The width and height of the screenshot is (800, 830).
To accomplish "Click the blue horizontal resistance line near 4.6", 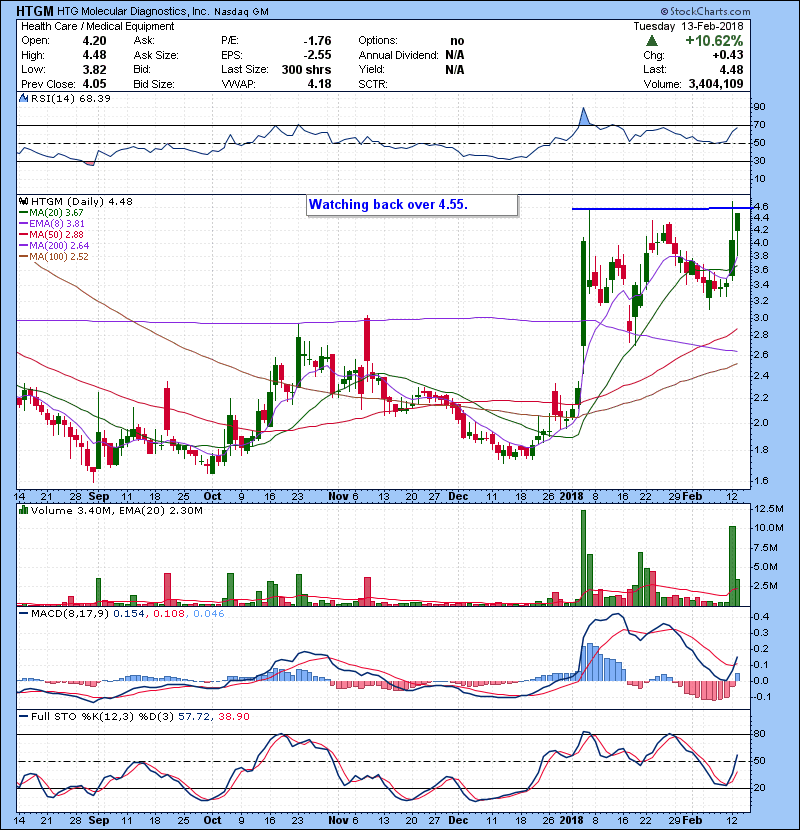I will (661, 209).
